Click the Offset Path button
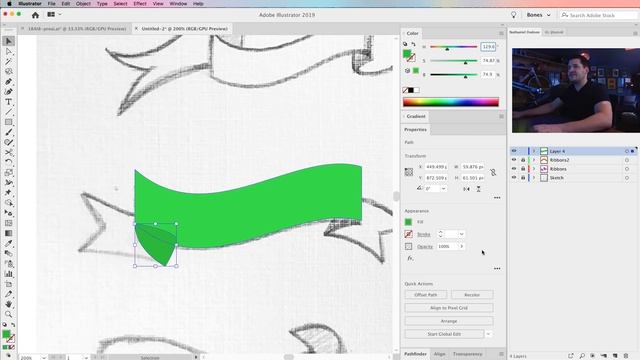 [x=426, y=295]
